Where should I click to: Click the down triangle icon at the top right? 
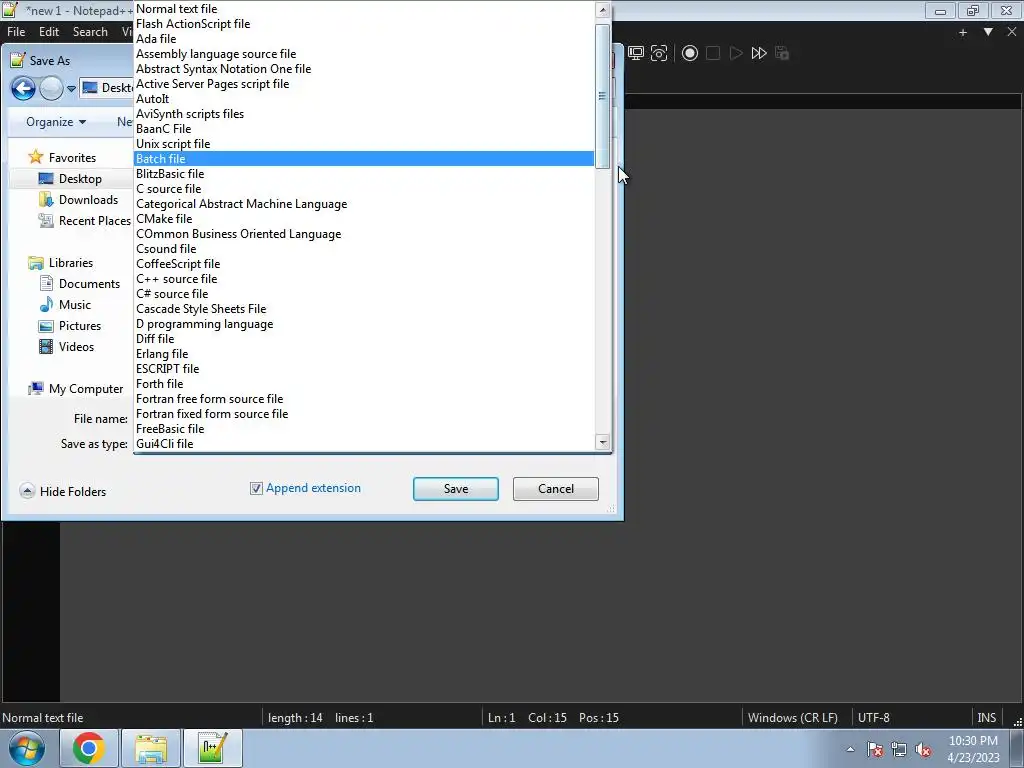tap(988, 31)
